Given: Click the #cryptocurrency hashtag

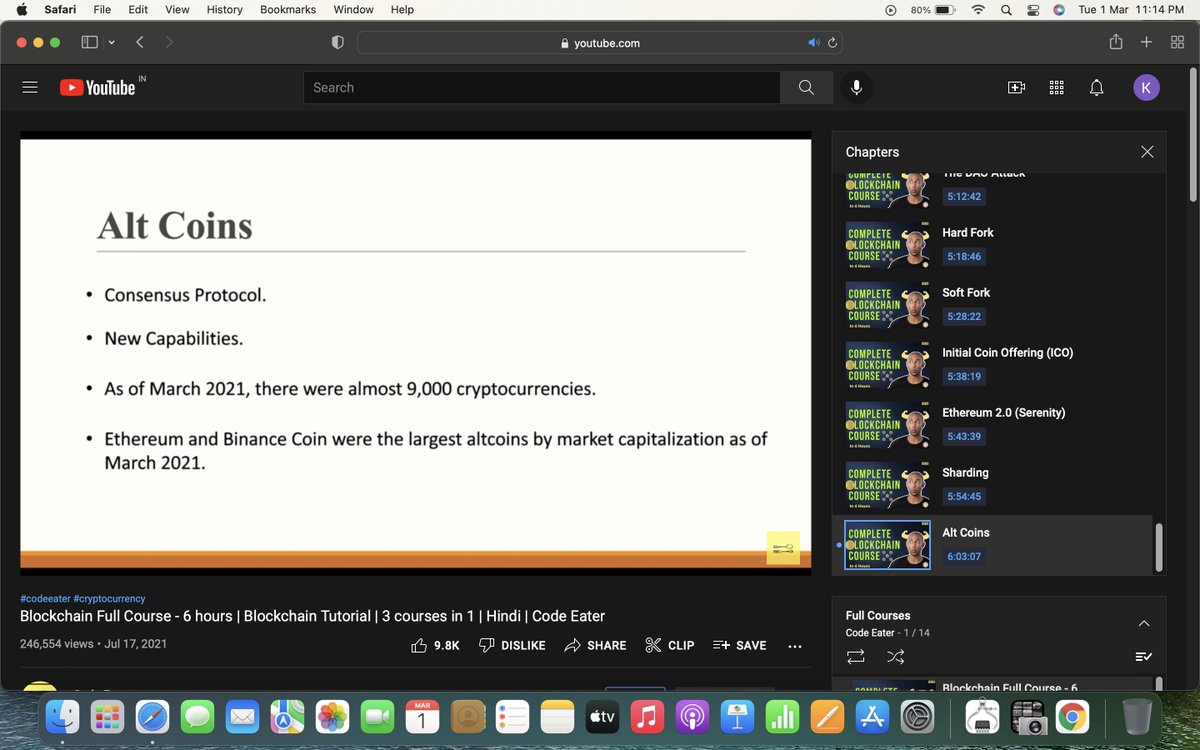Looking at the screenshot, I should [x=109, y=598].
